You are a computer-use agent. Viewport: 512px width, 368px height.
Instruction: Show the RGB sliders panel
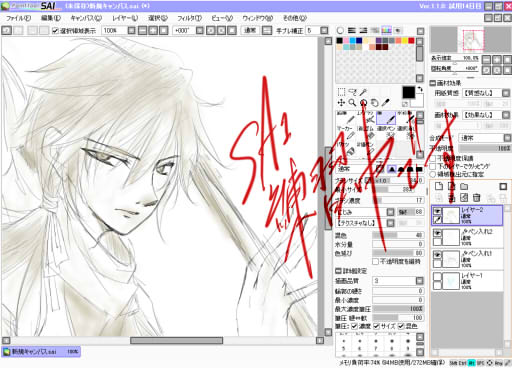[352, 31]
